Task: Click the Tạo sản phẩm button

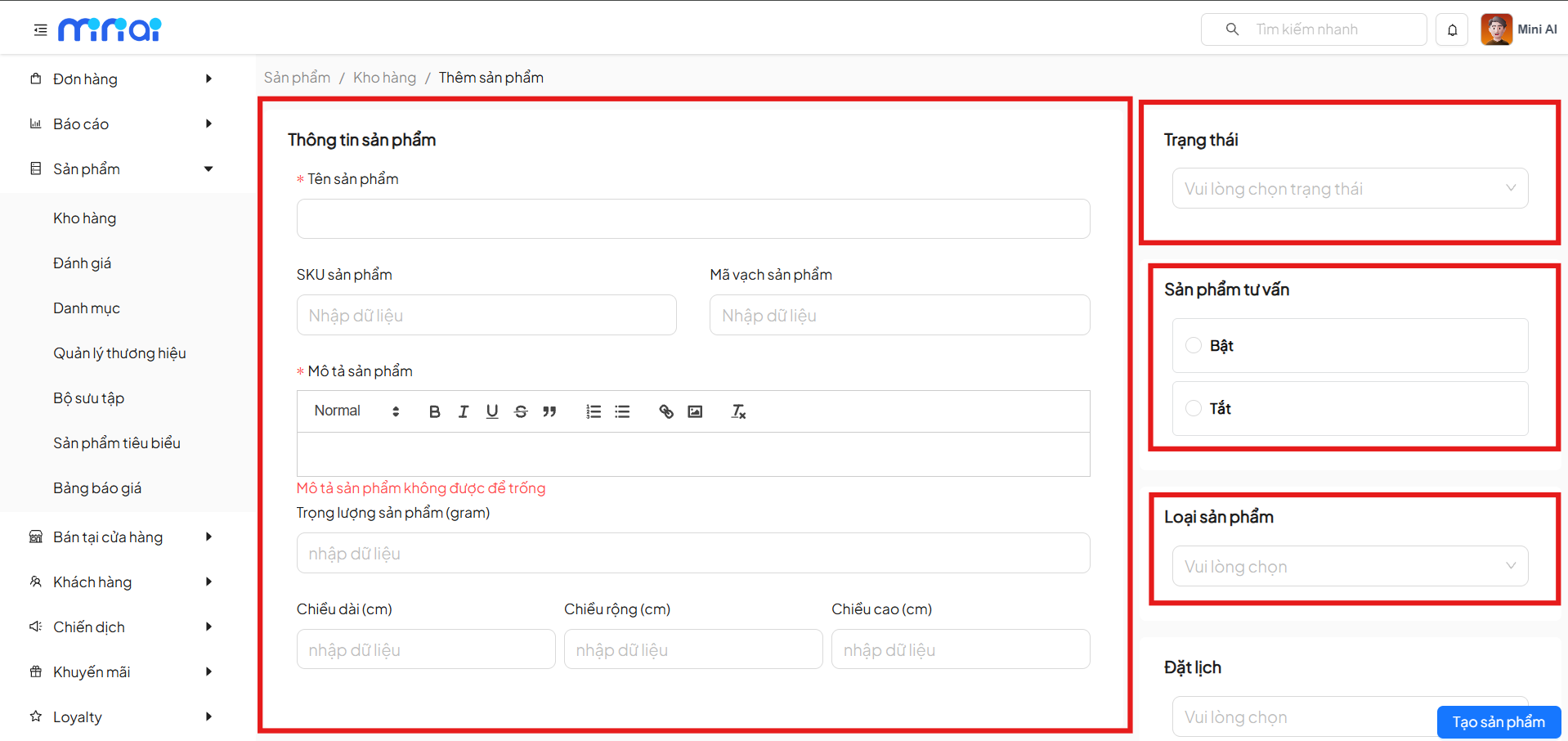Action: (x=1498, y=722)
